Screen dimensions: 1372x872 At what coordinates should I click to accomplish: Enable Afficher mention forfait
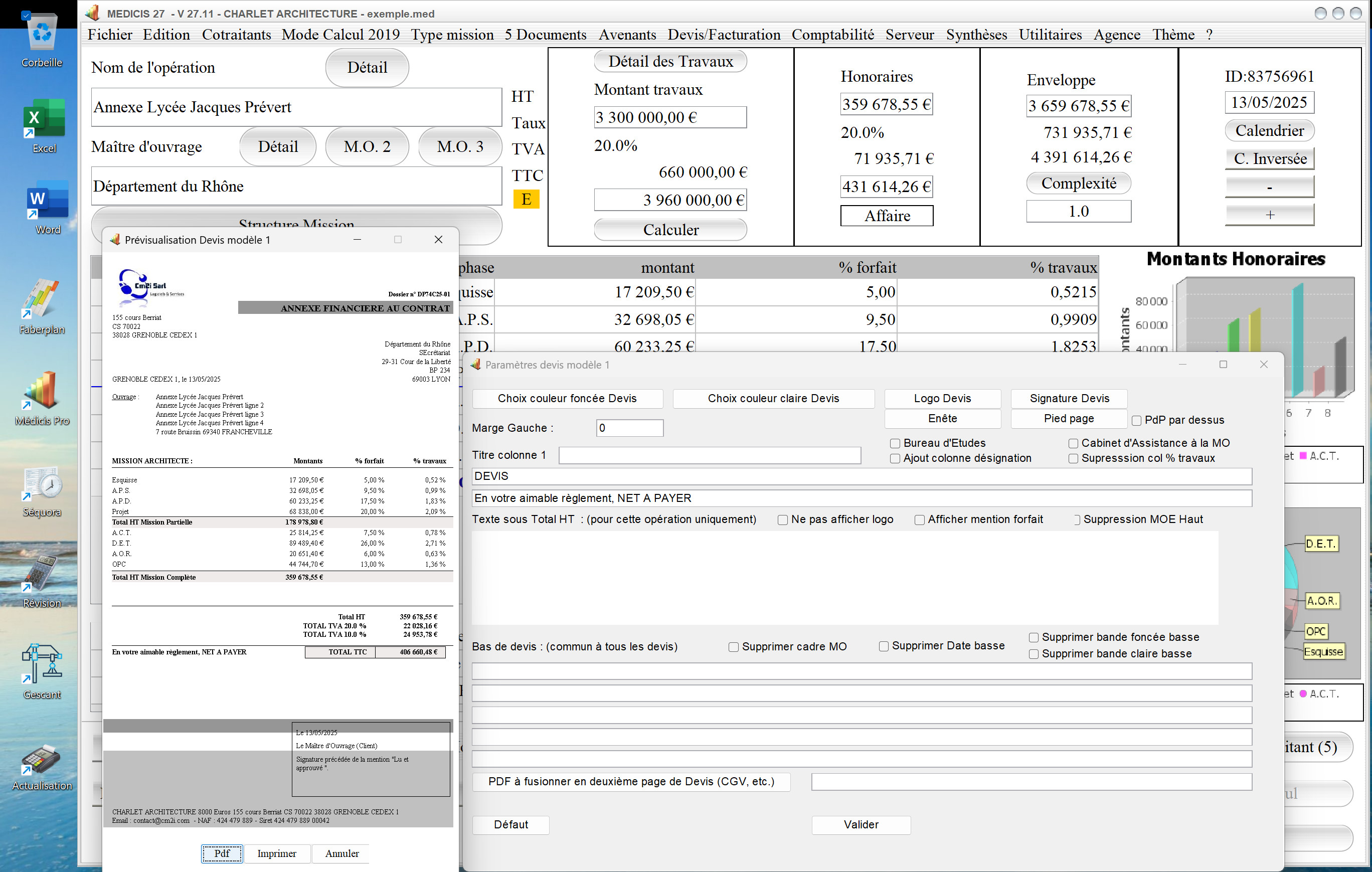920,519
